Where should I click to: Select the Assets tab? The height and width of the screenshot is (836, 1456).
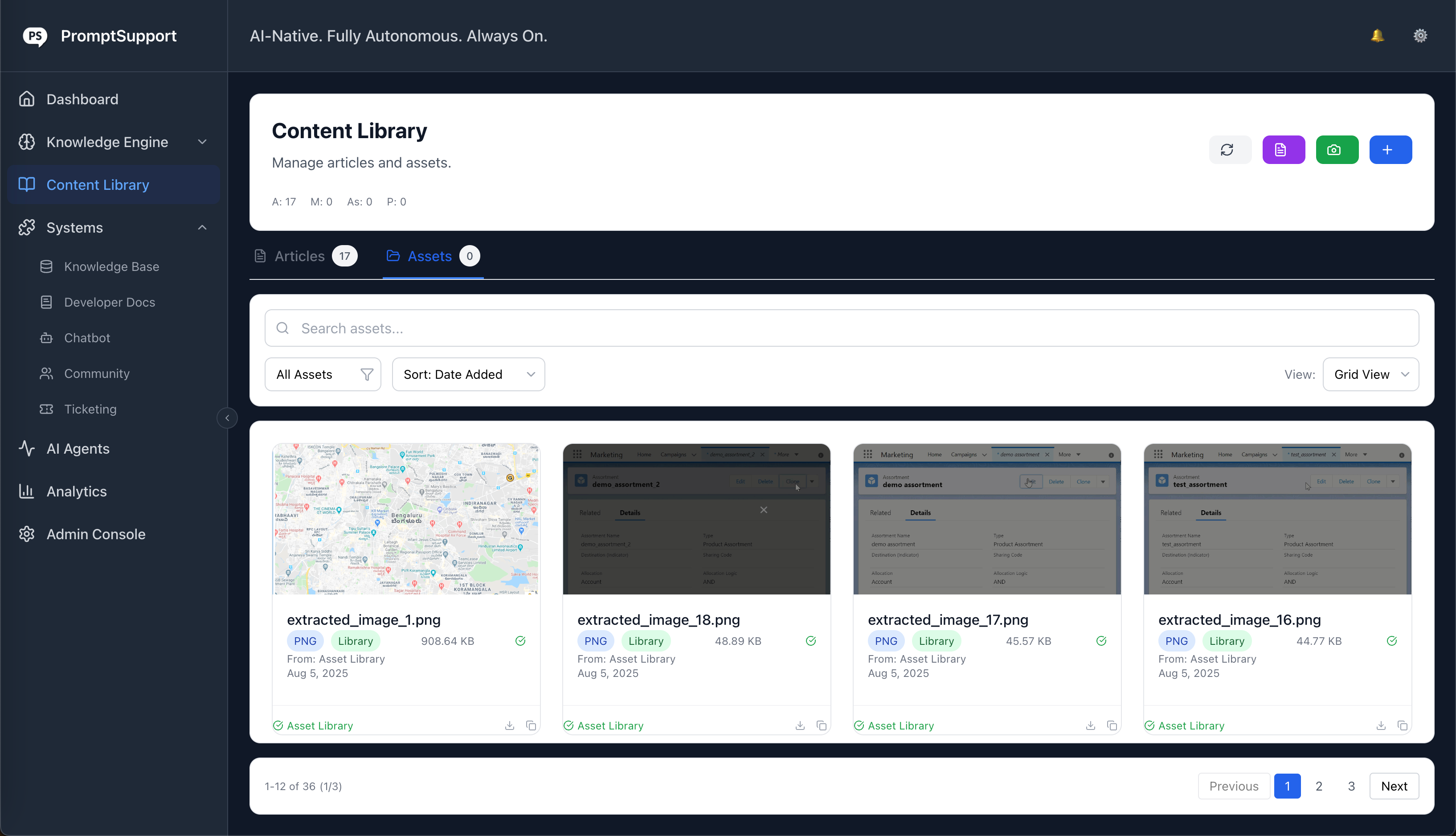tap(429, 256)
